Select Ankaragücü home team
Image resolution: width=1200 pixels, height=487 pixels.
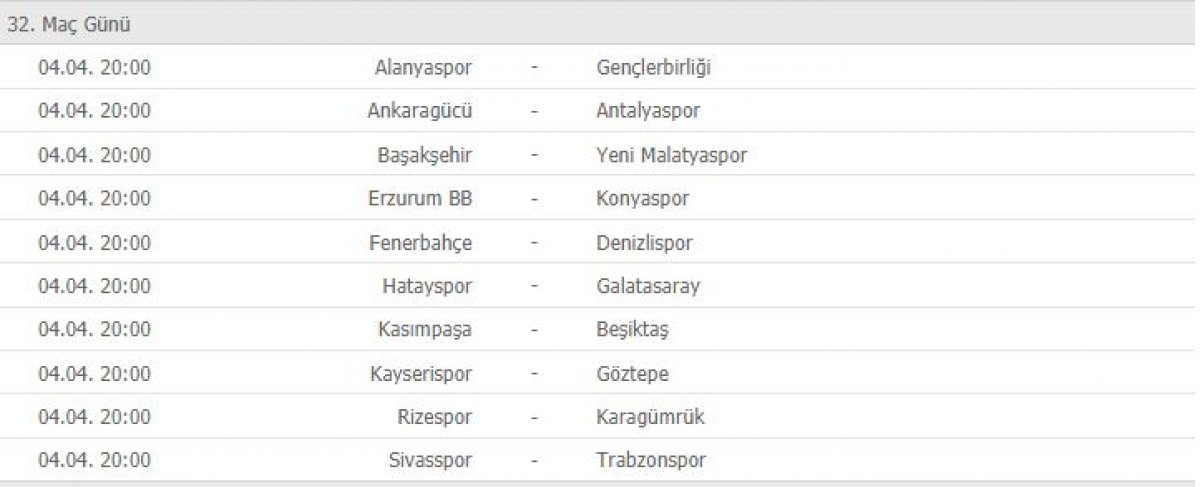click(x=420, y=111)
